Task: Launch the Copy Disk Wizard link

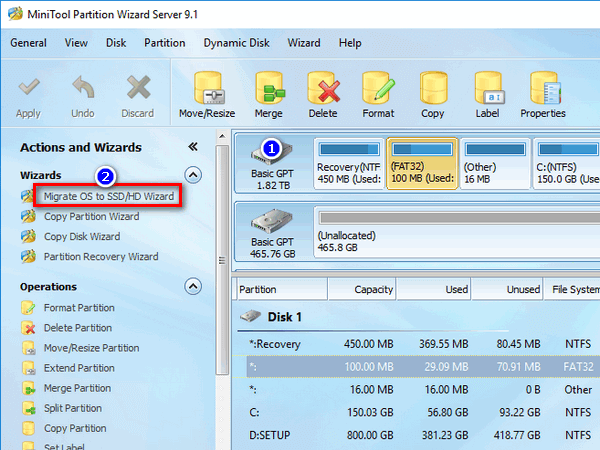Action: [82, 236]
